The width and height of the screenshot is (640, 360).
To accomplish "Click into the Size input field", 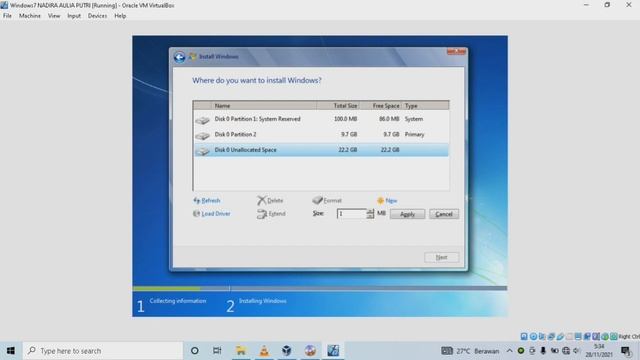I will [x=351, y=214].
